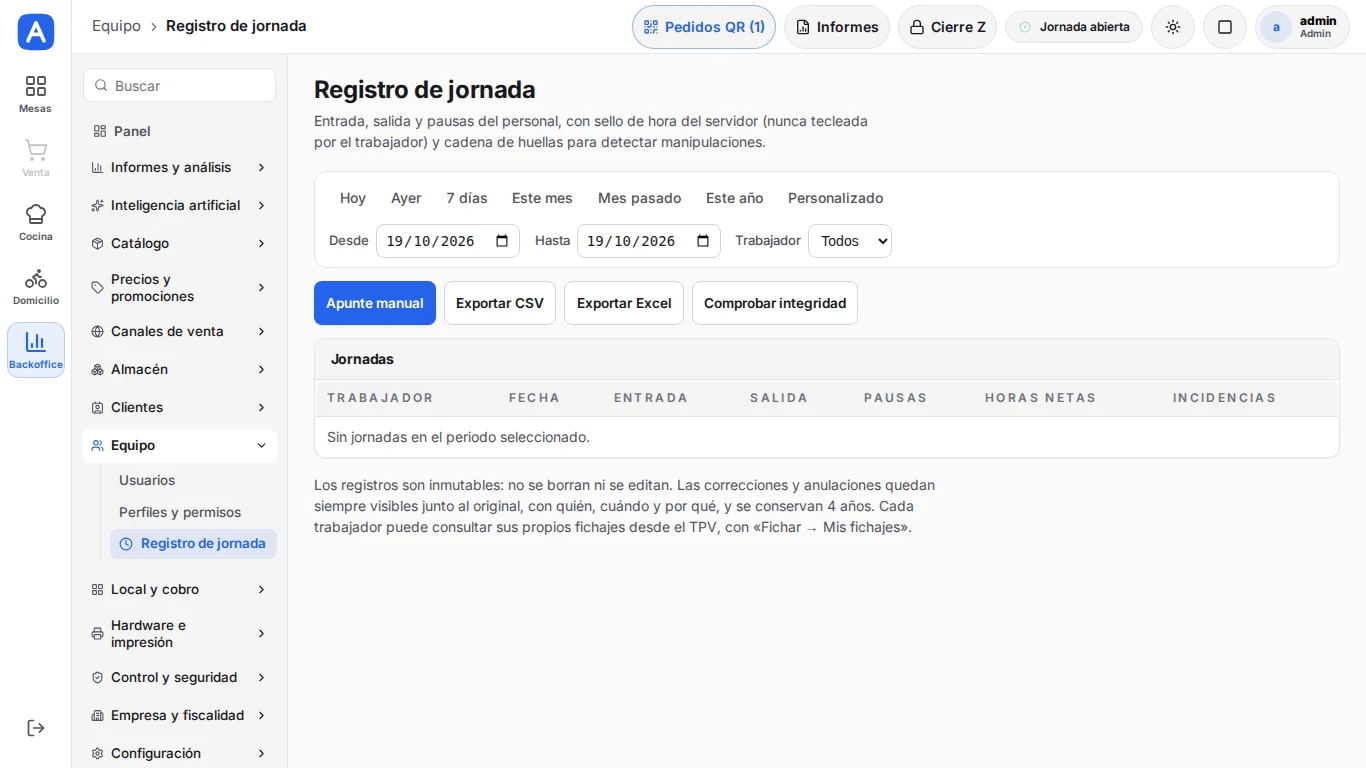Collapse the Equipo section chevron
Screen dimensions: 1366x768
tap(261, 445)
